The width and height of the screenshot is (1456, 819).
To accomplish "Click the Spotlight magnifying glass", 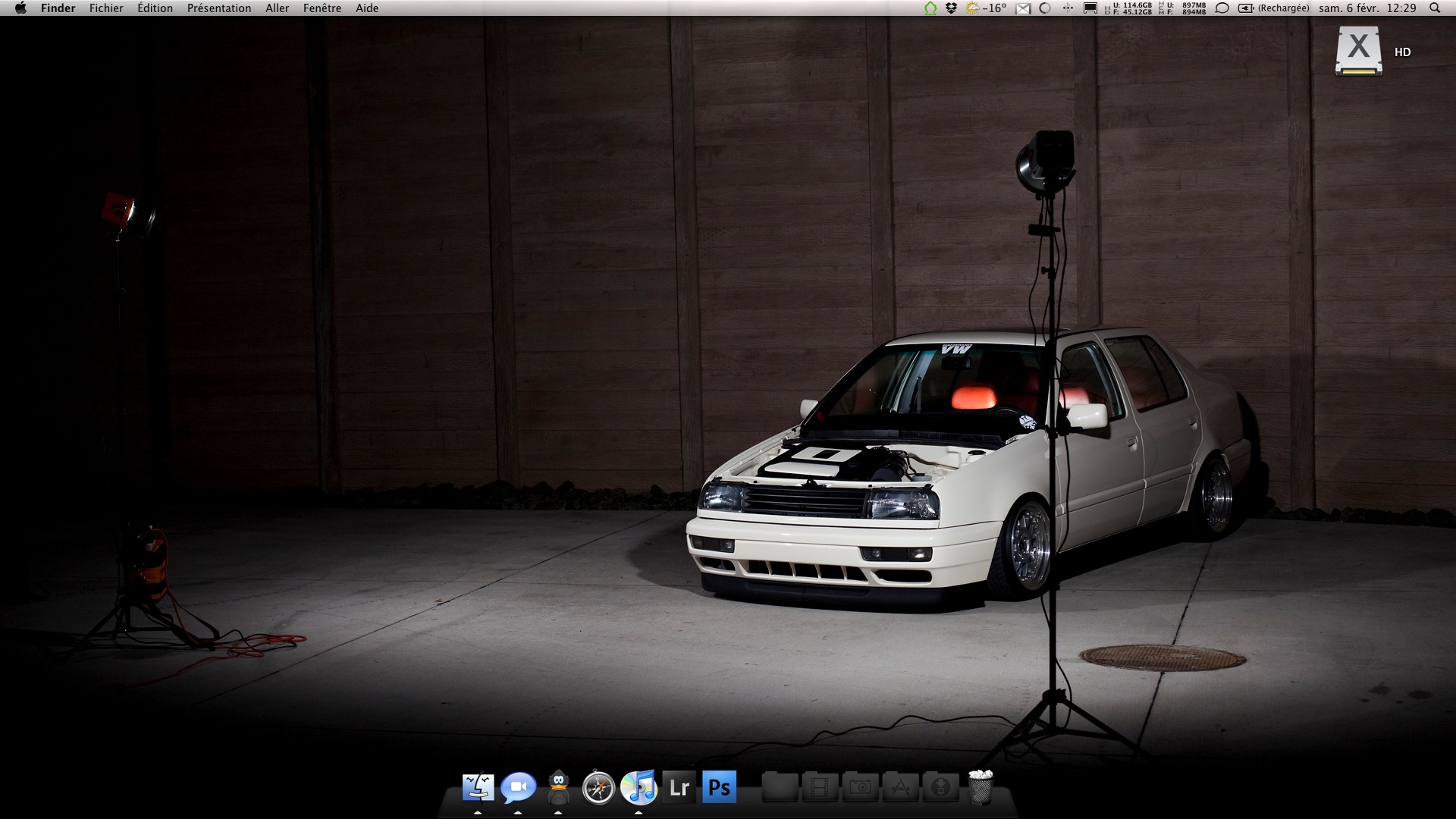I will pos(1434,8).
